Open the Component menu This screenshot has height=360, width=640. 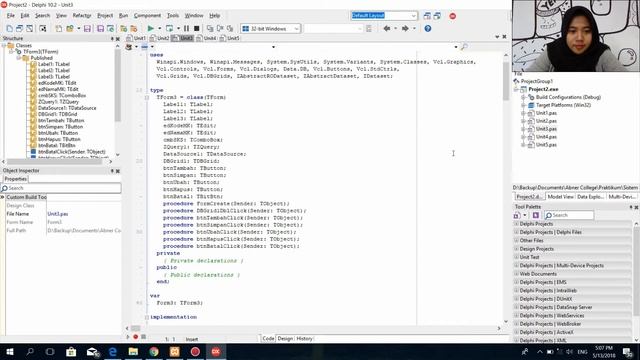[x=147, y=16]
